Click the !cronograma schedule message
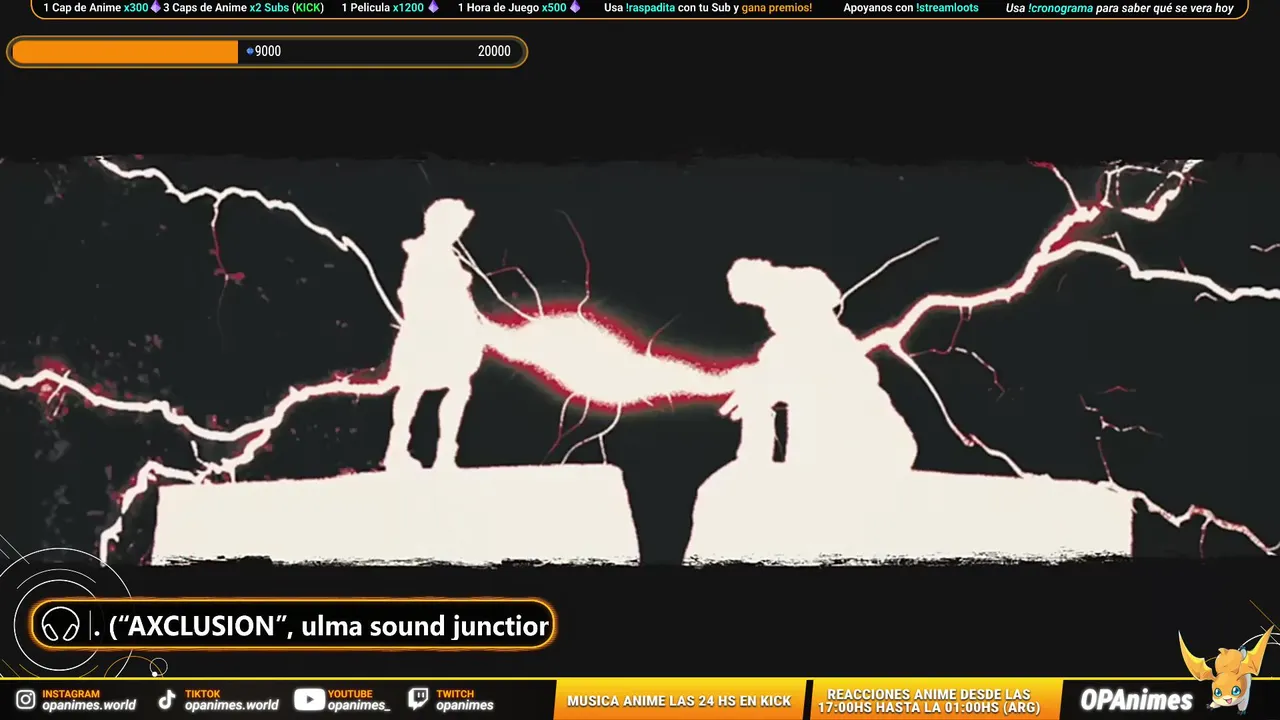Screen dimensions: 1280x720 pos(1120,8)
